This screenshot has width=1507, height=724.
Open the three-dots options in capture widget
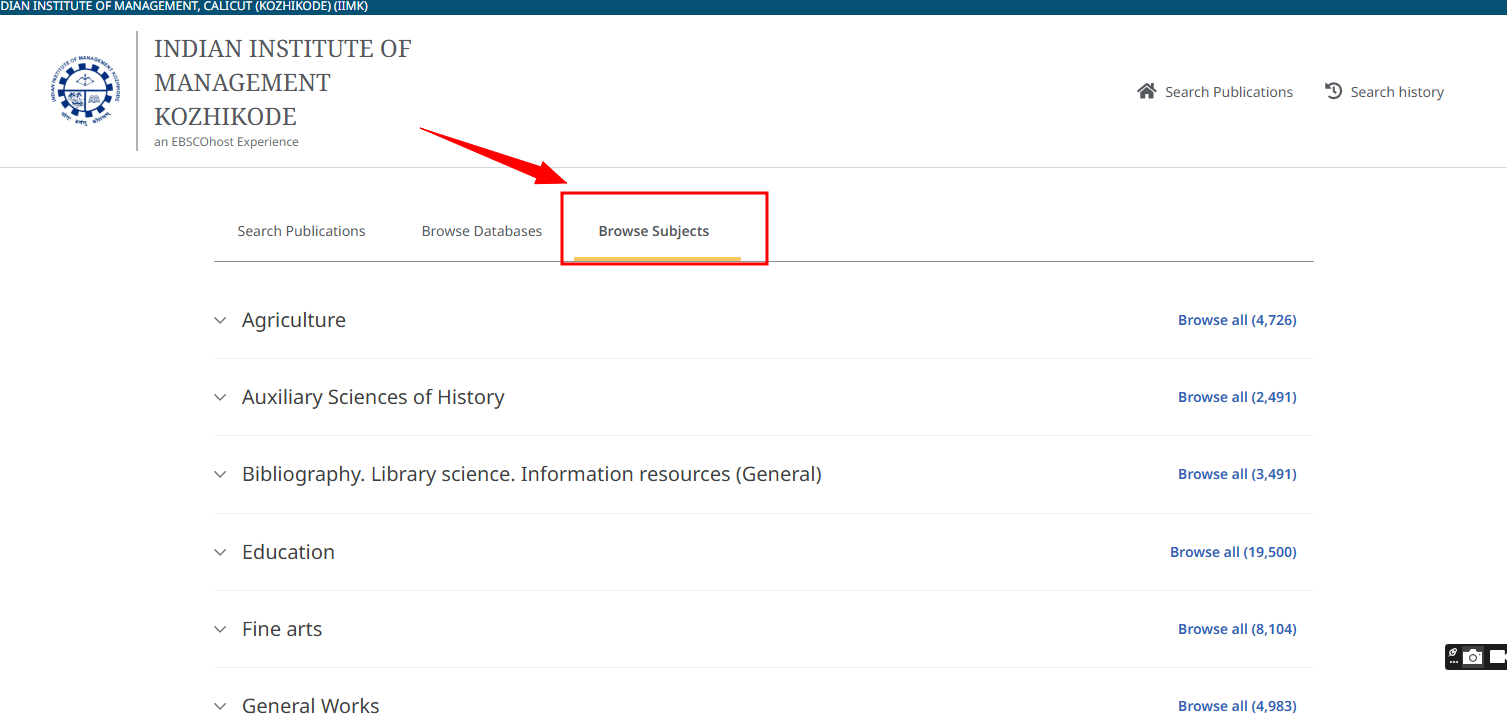(1453, 662)
